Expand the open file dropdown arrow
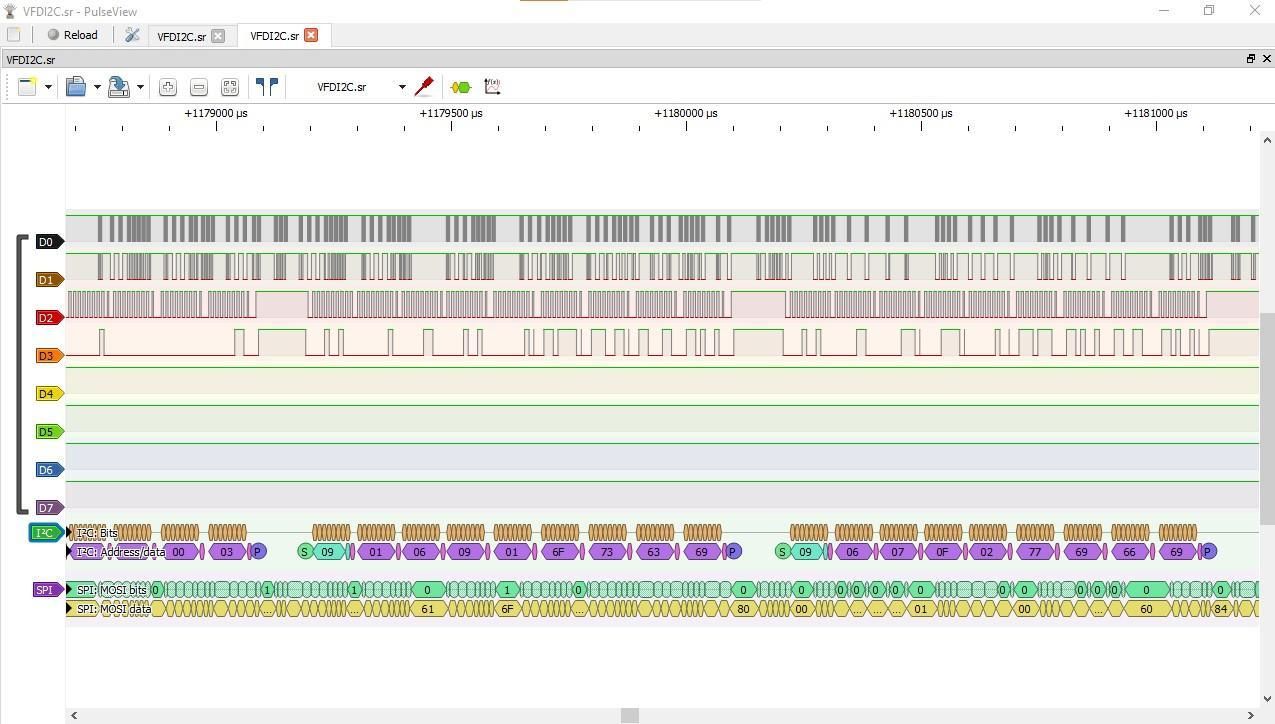 (97, 87)
